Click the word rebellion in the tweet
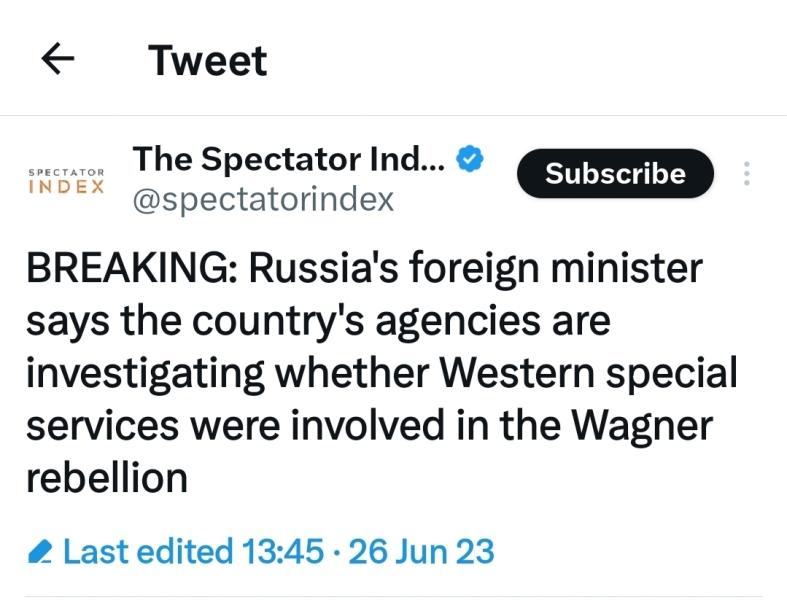Image resolution: width=787 pixels, height=600 pixels. point(106,478)
